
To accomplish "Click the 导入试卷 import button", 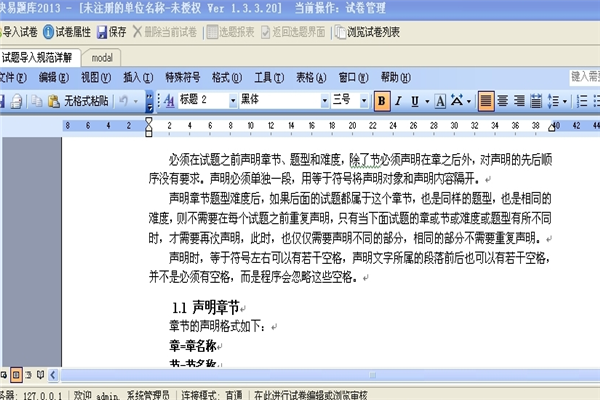I will point(19,32).
